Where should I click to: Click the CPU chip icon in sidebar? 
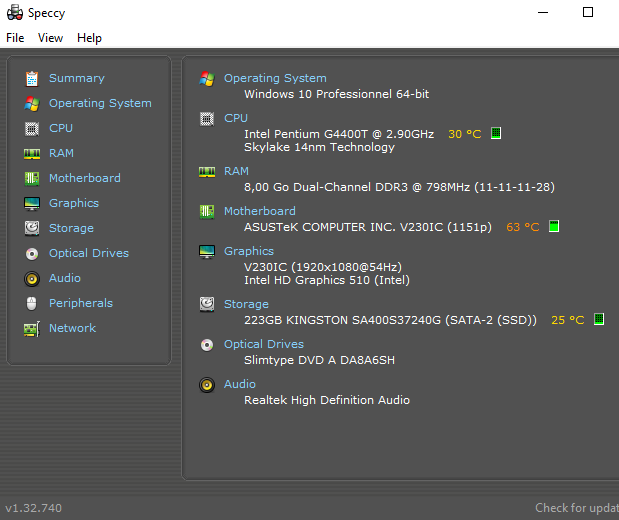[x=32, y=128]
